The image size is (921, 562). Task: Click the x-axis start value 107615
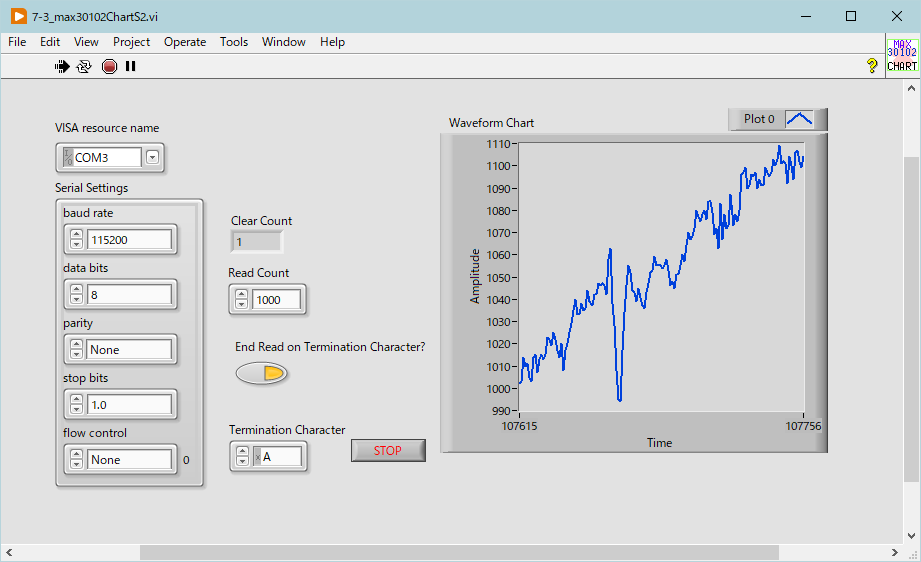519,426
